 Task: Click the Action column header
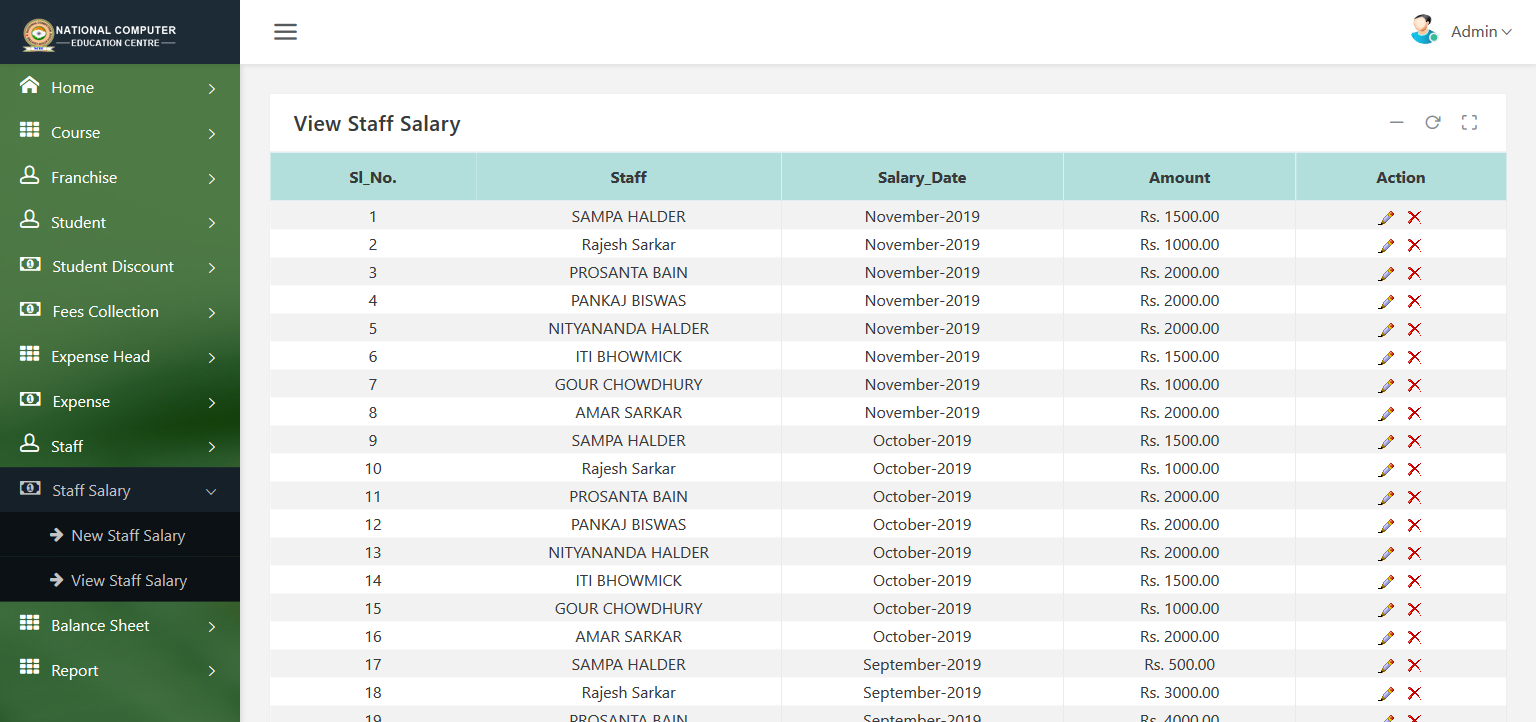point(1401,177)
